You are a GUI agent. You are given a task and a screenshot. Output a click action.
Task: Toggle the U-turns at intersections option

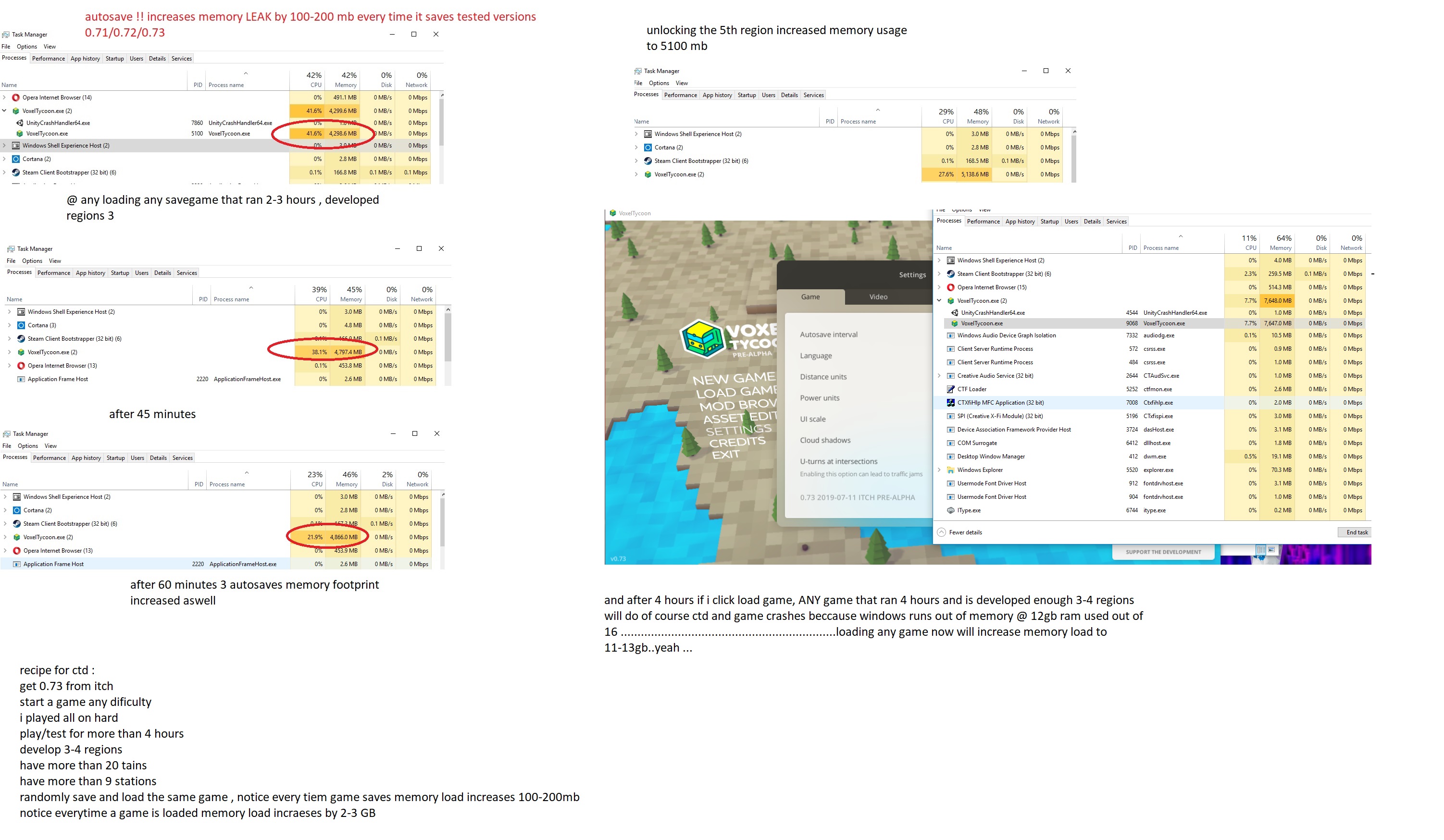[838, 461]
